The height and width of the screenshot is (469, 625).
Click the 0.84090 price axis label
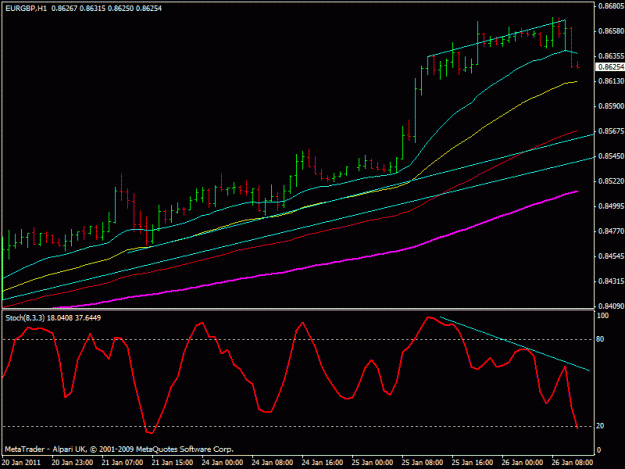point(611,306)
